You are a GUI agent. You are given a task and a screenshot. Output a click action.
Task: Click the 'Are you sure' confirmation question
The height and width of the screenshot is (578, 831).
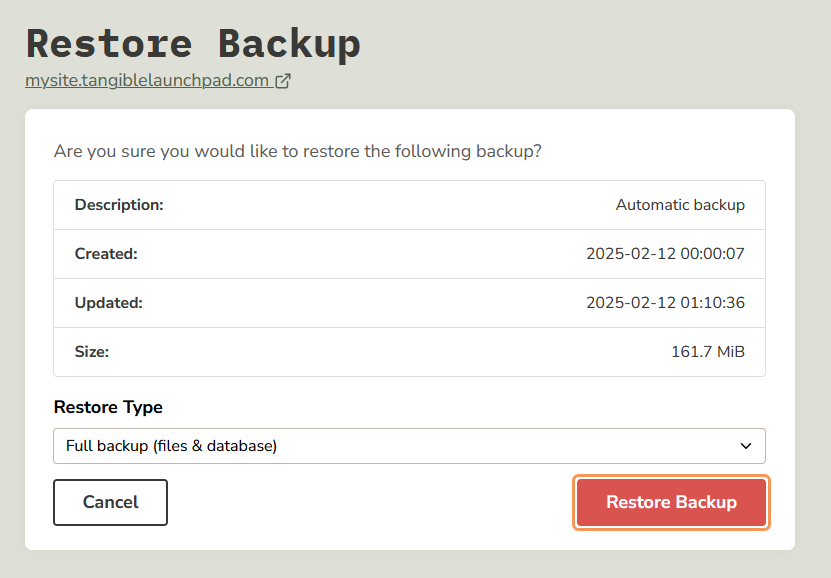(297, 152)
